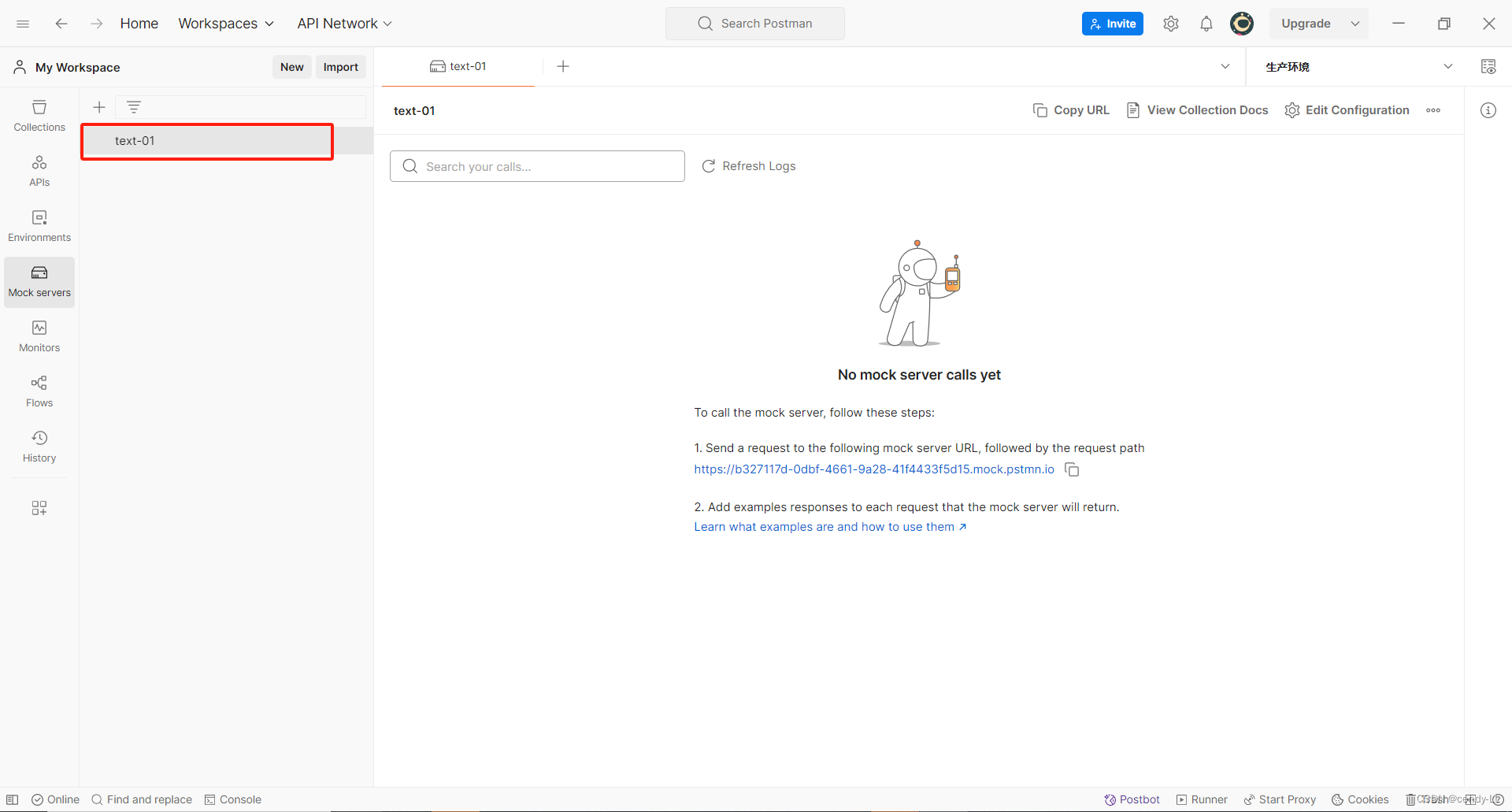Viewport: 1512px width, 812px height.
Task: Open Monitors in sidebar
Action: click(39, 336)
